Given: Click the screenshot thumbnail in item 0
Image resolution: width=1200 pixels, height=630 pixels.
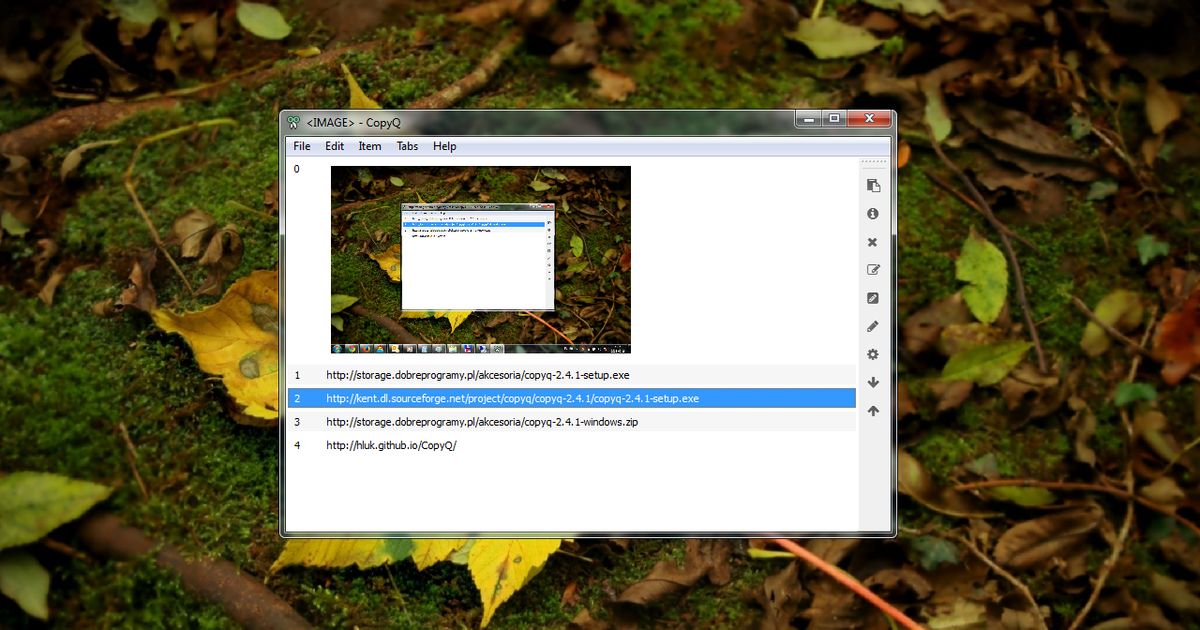Looking at the screenshot, I should (x=478, y=259).
